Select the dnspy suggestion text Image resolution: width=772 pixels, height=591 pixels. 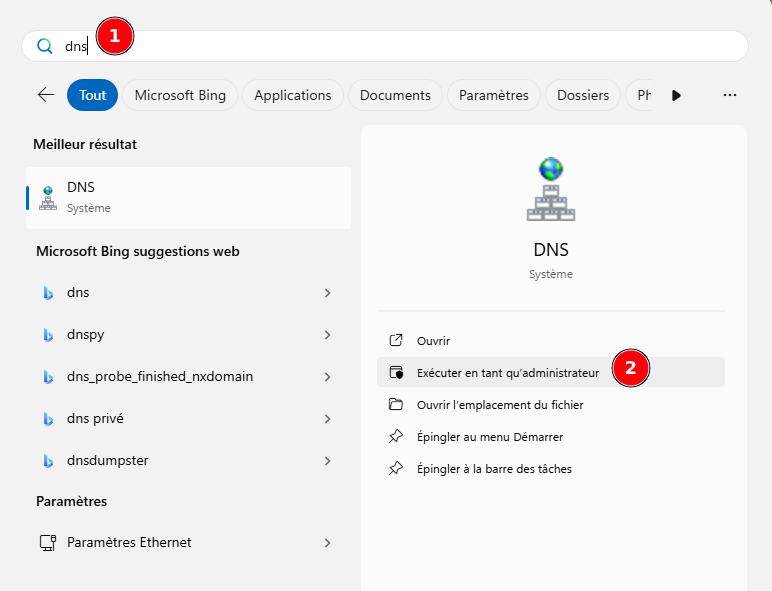86,335
